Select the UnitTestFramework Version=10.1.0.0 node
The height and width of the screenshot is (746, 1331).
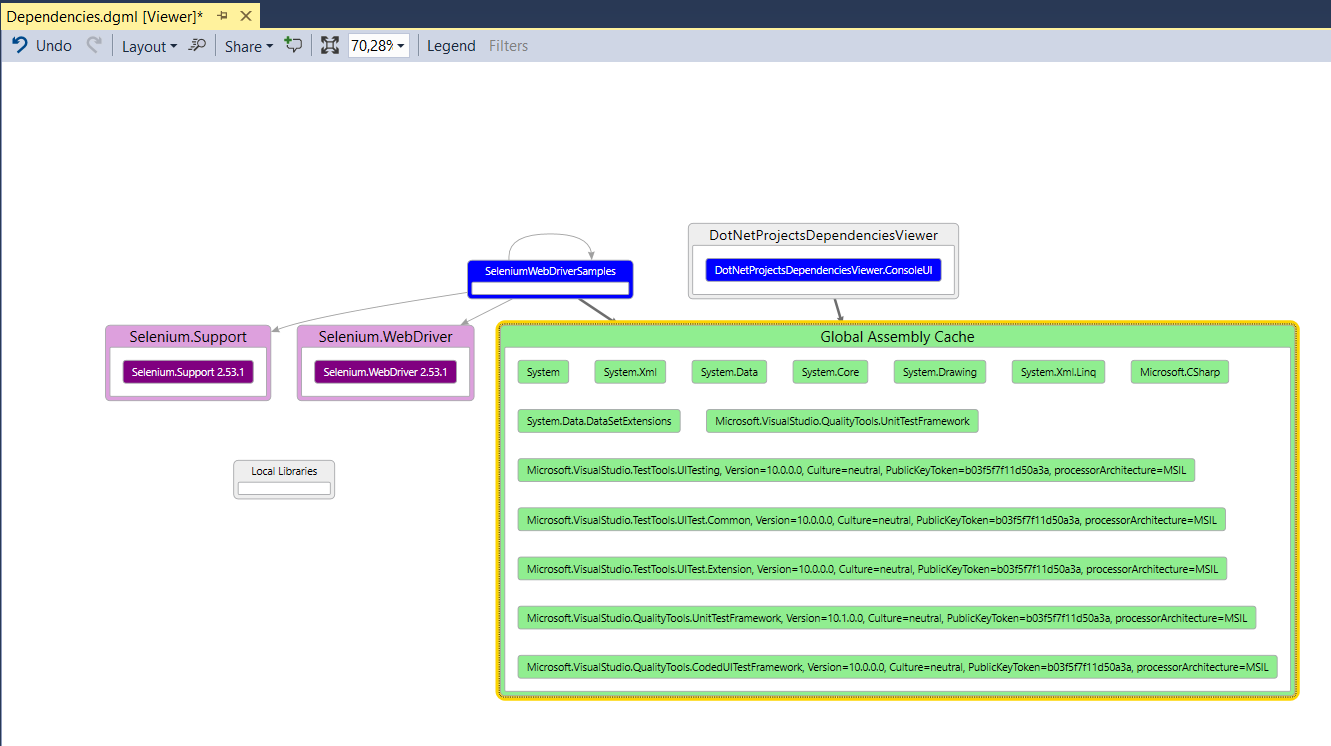click(887, 617)
